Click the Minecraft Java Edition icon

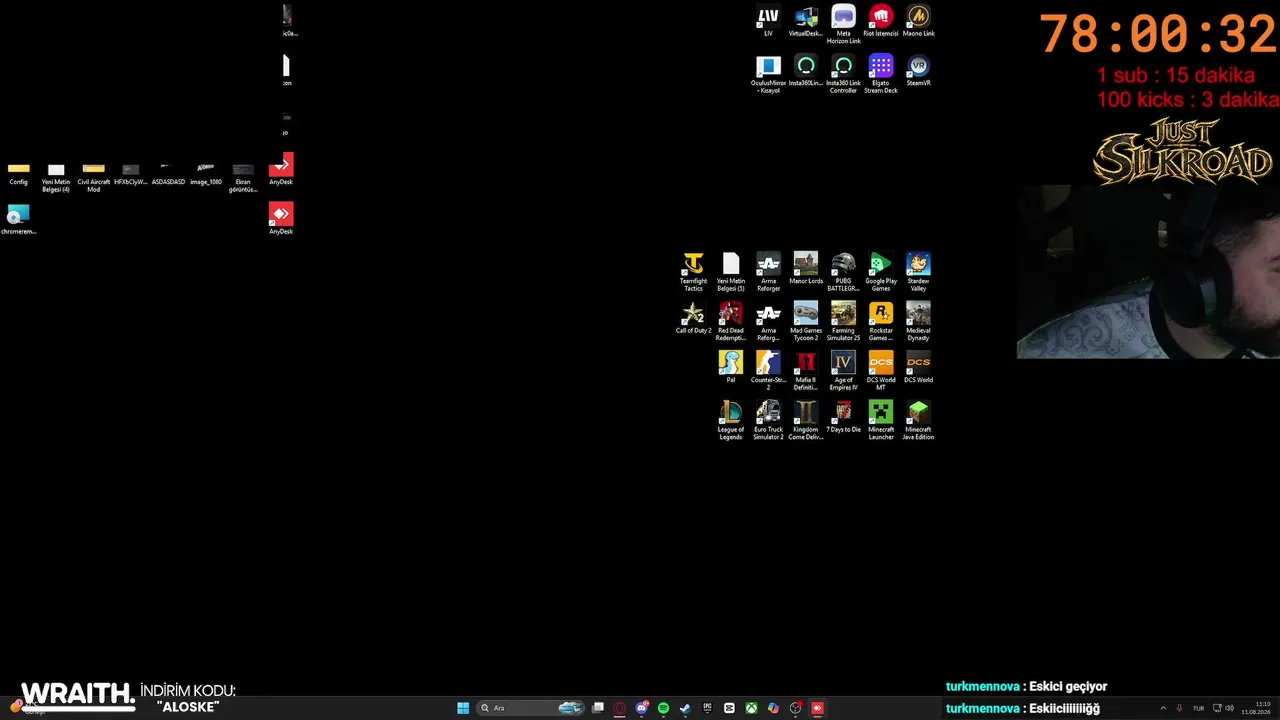[918, 421]
